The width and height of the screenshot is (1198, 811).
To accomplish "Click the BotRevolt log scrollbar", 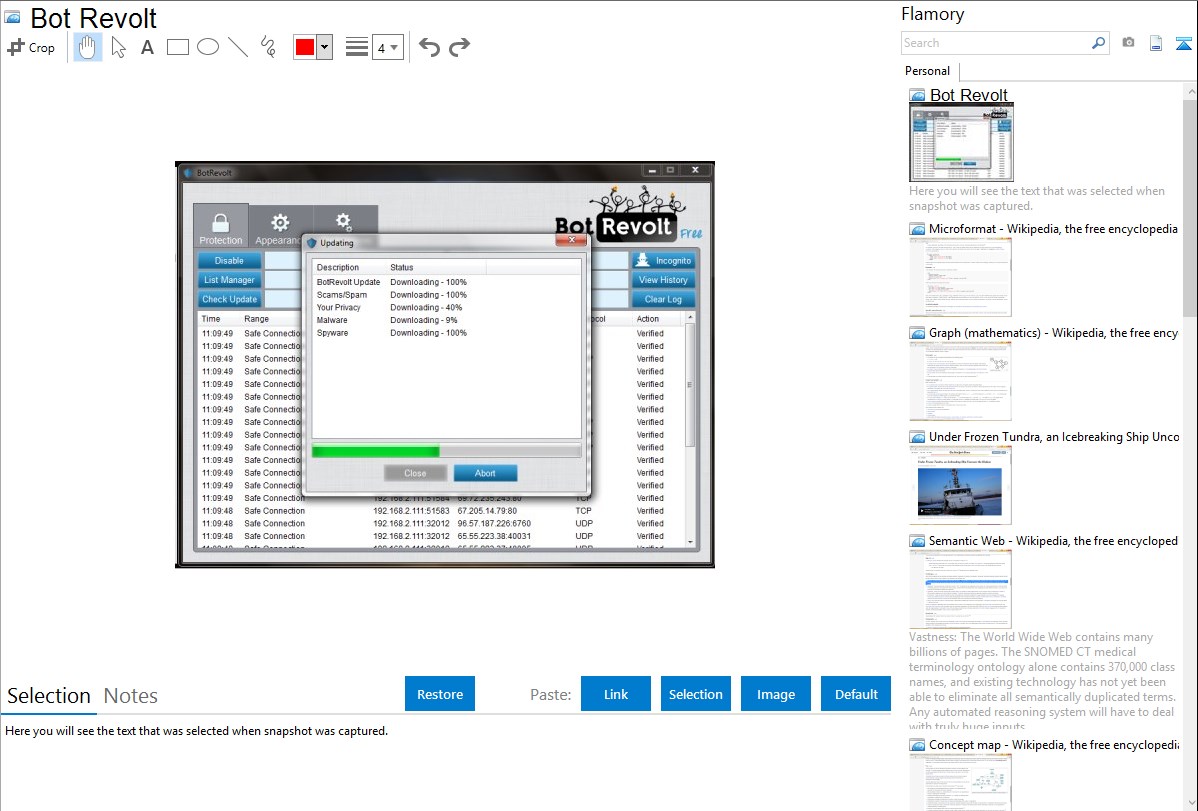I will click(x=690, y=430).
